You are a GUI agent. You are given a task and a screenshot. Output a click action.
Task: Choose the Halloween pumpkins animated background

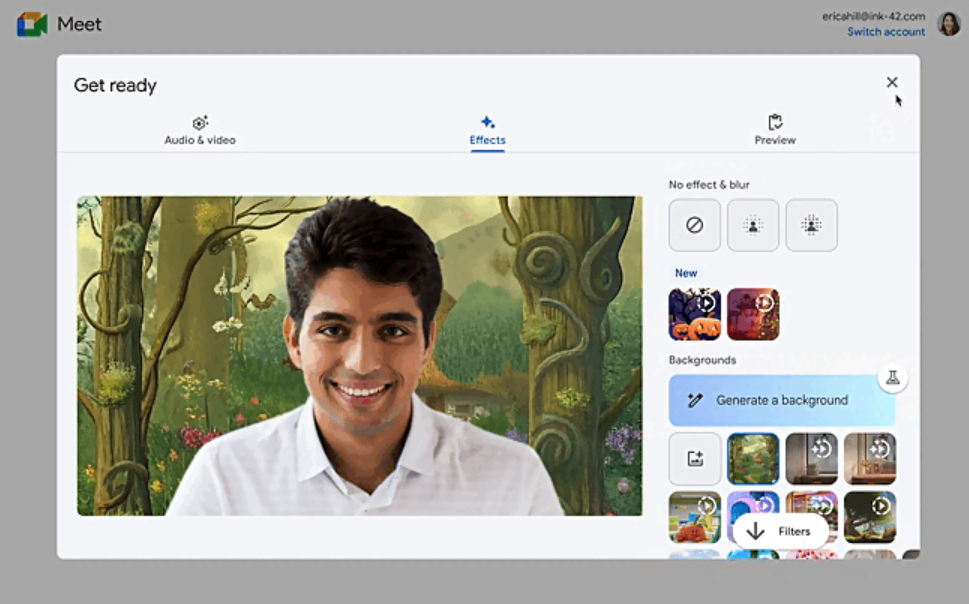695,314
